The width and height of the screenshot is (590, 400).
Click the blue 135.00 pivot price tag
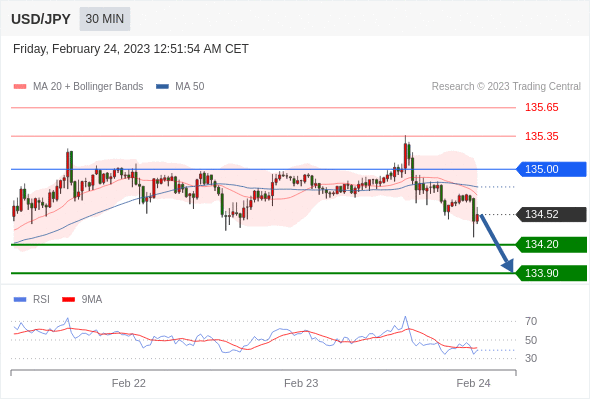tap(551, 169)
